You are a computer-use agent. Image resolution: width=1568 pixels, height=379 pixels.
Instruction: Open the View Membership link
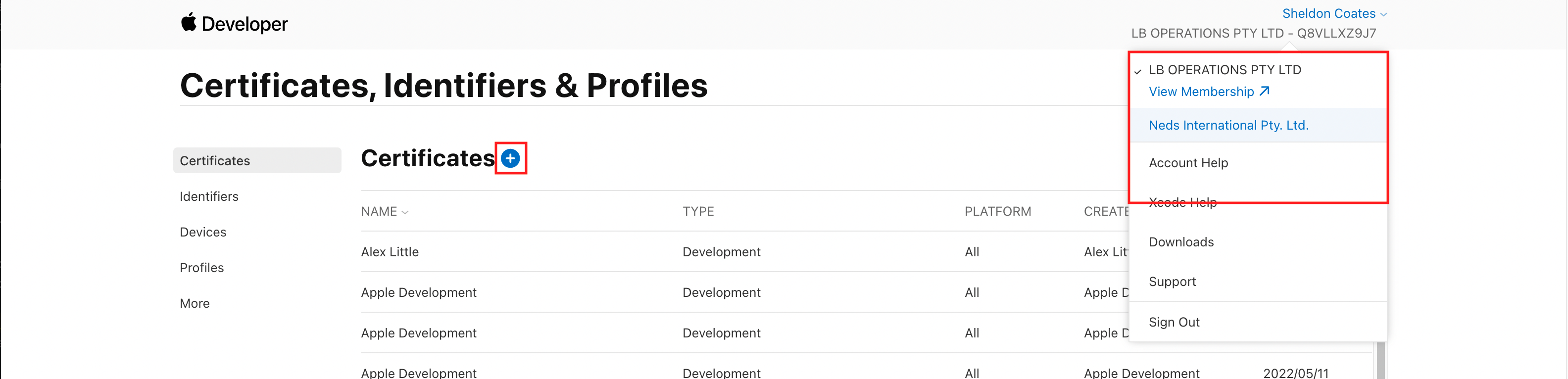point(1209,92)
